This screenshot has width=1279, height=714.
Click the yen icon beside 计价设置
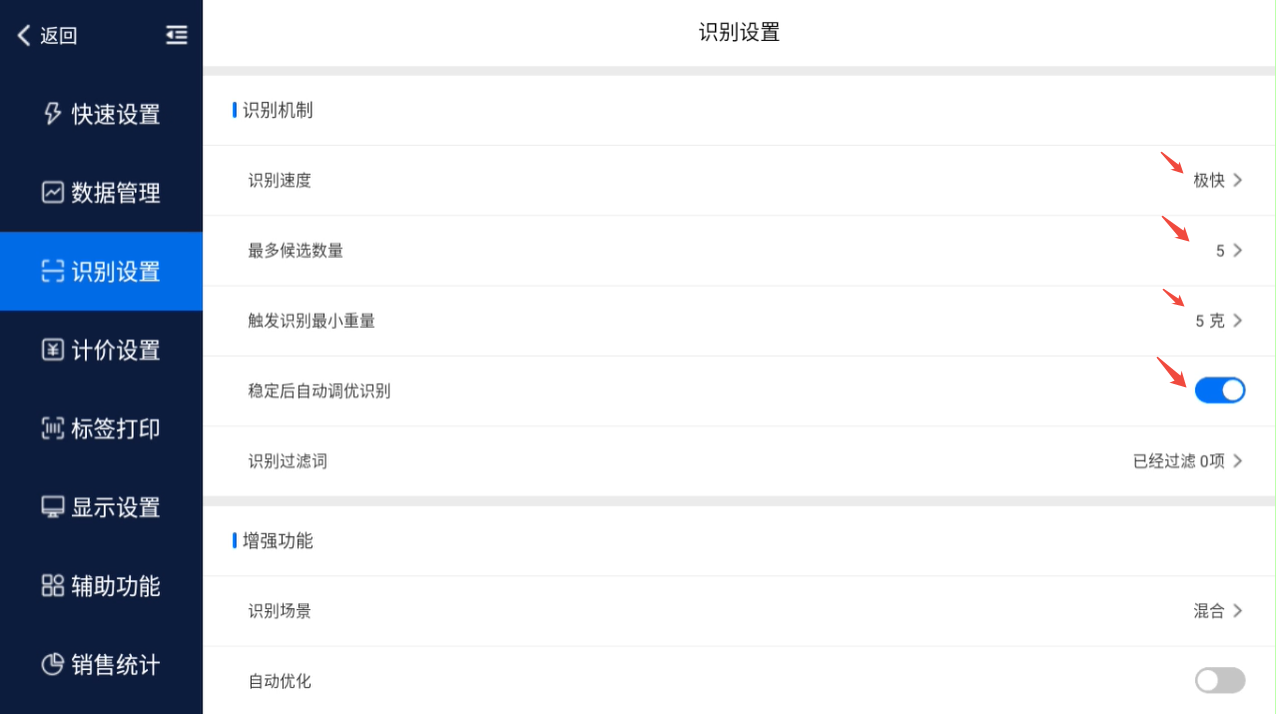click(53, 350)
